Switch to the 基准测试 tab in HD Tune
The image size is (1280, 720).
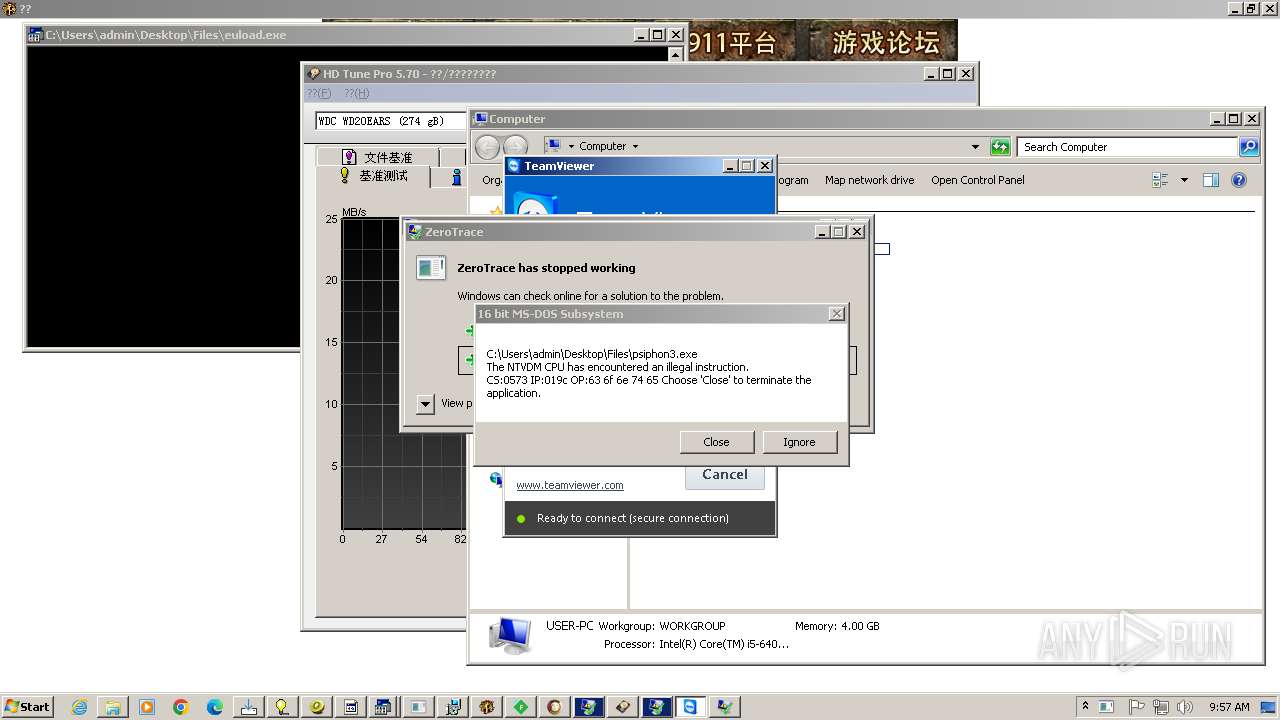[373, 176]
